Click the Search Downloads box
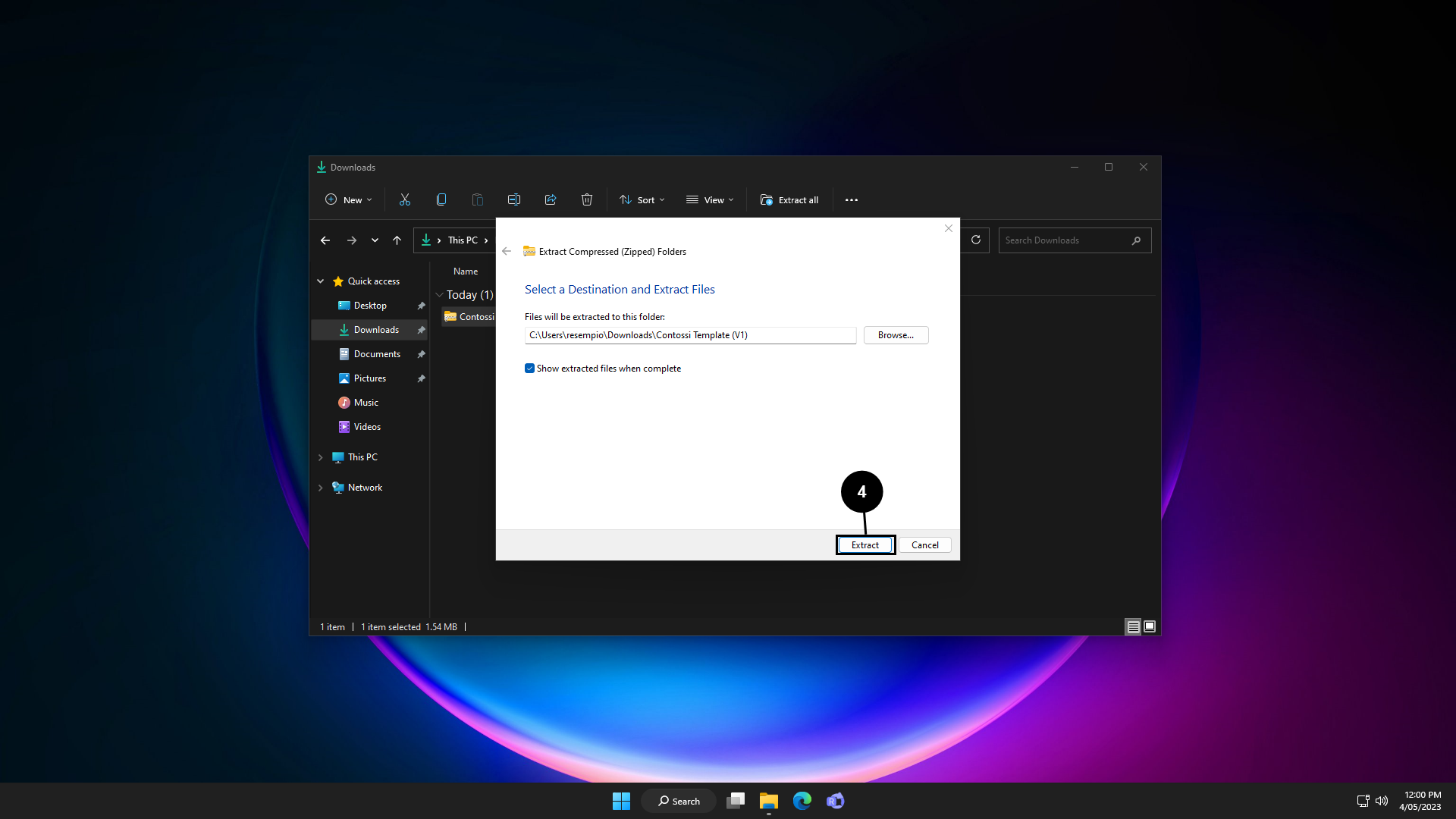 [x=1064, y=240]
